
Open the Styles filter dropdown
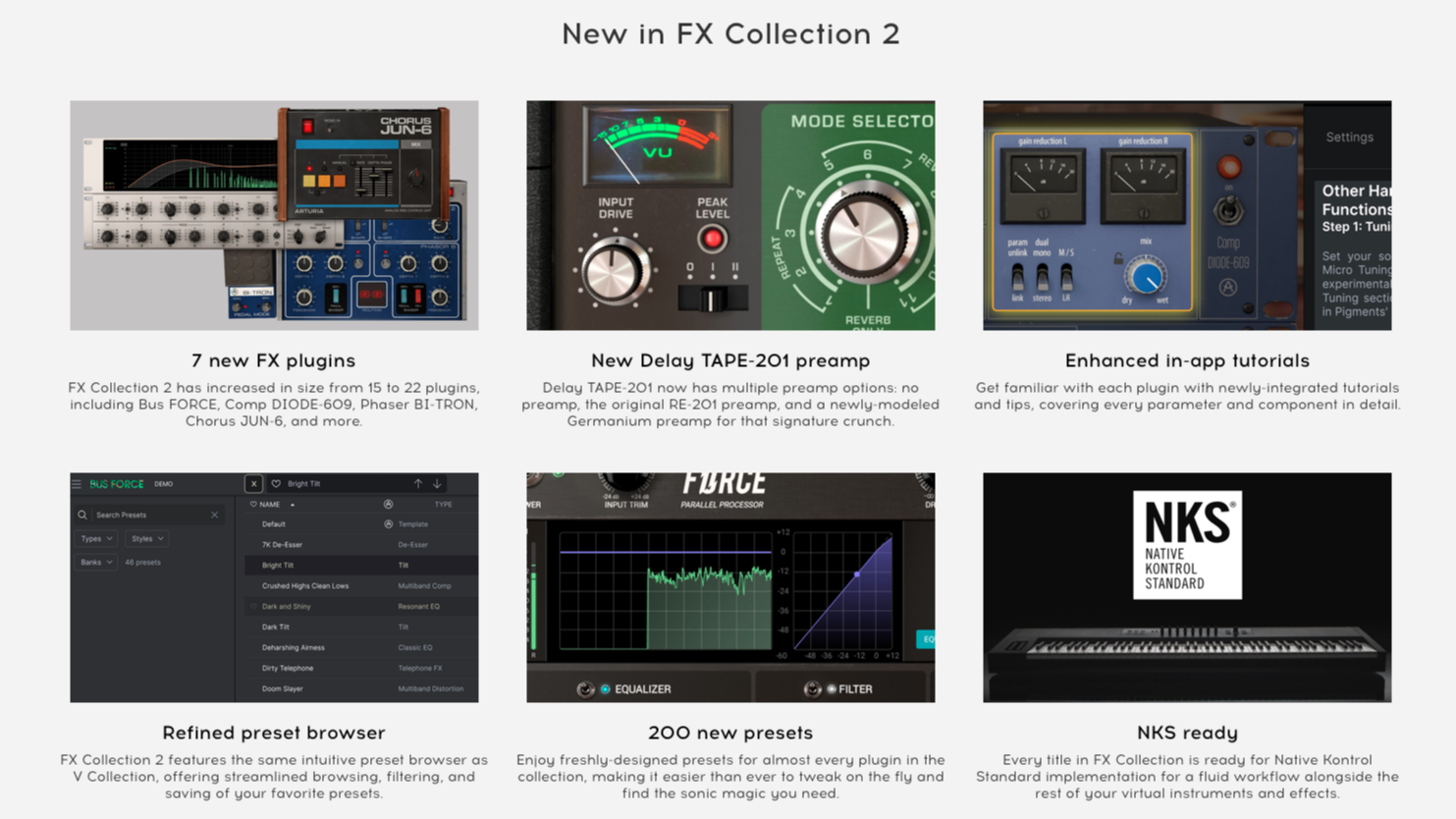click(x=147, y=539)
